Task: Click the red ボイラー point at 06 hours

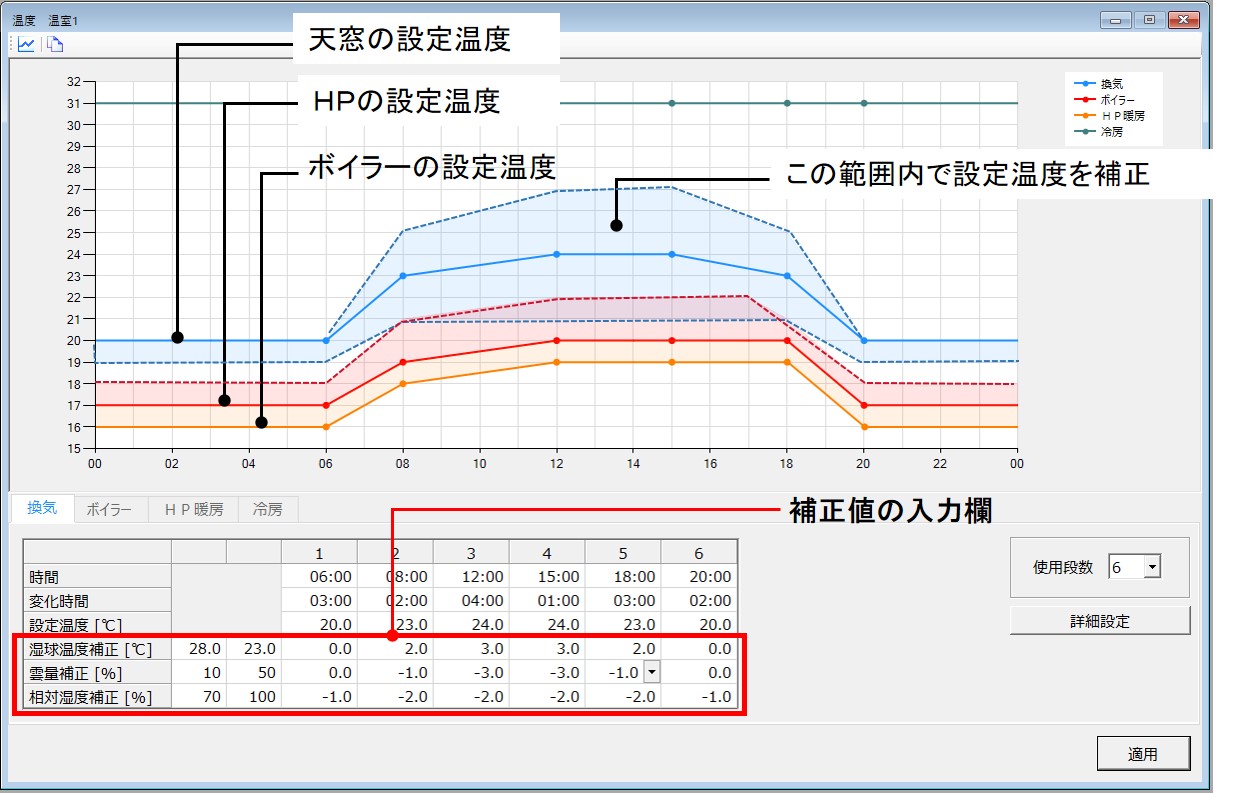Action: [x=326, y=405]
